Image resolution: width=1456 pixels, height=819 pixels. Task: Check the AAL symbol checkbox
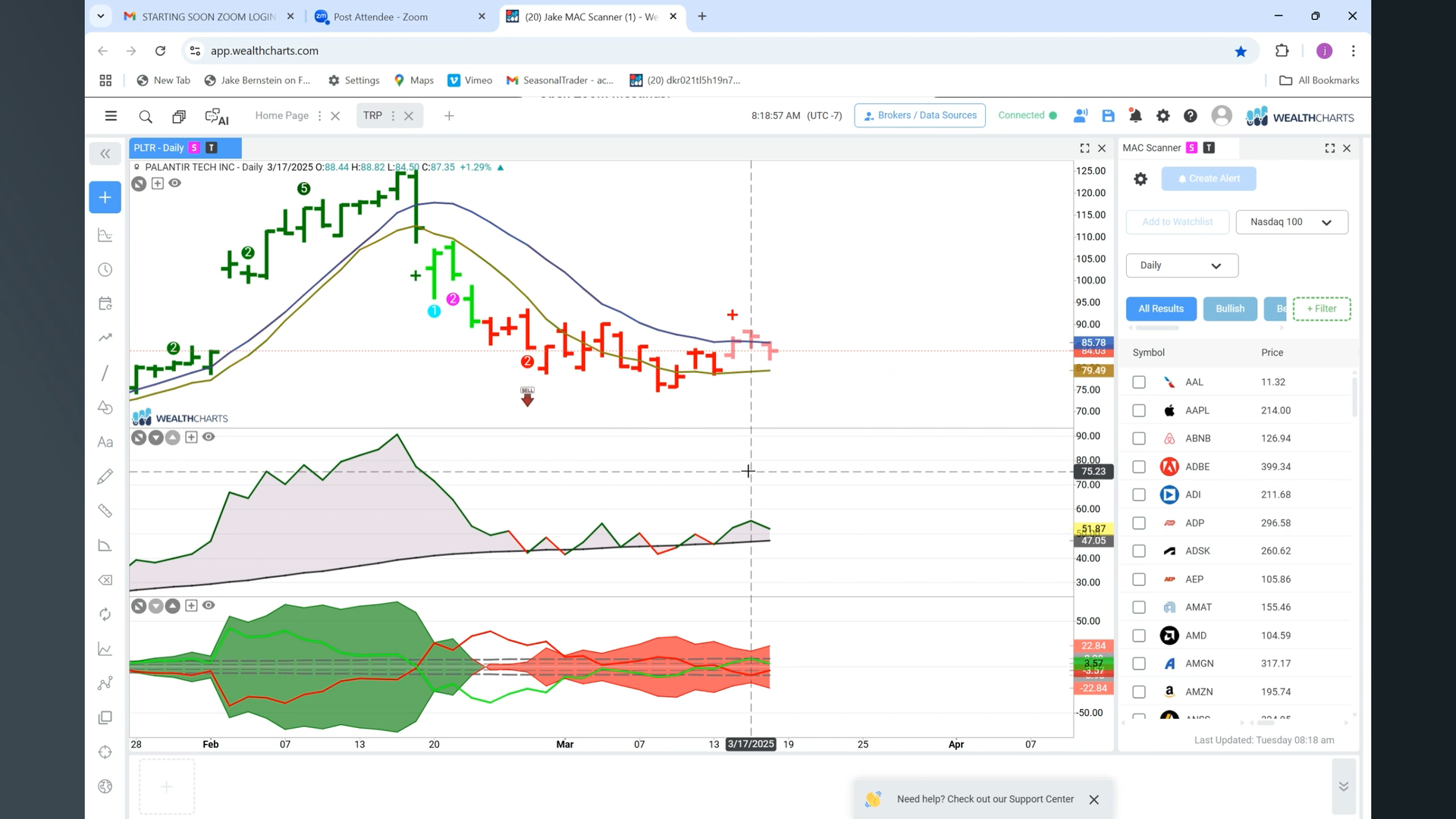point(1139,382)
